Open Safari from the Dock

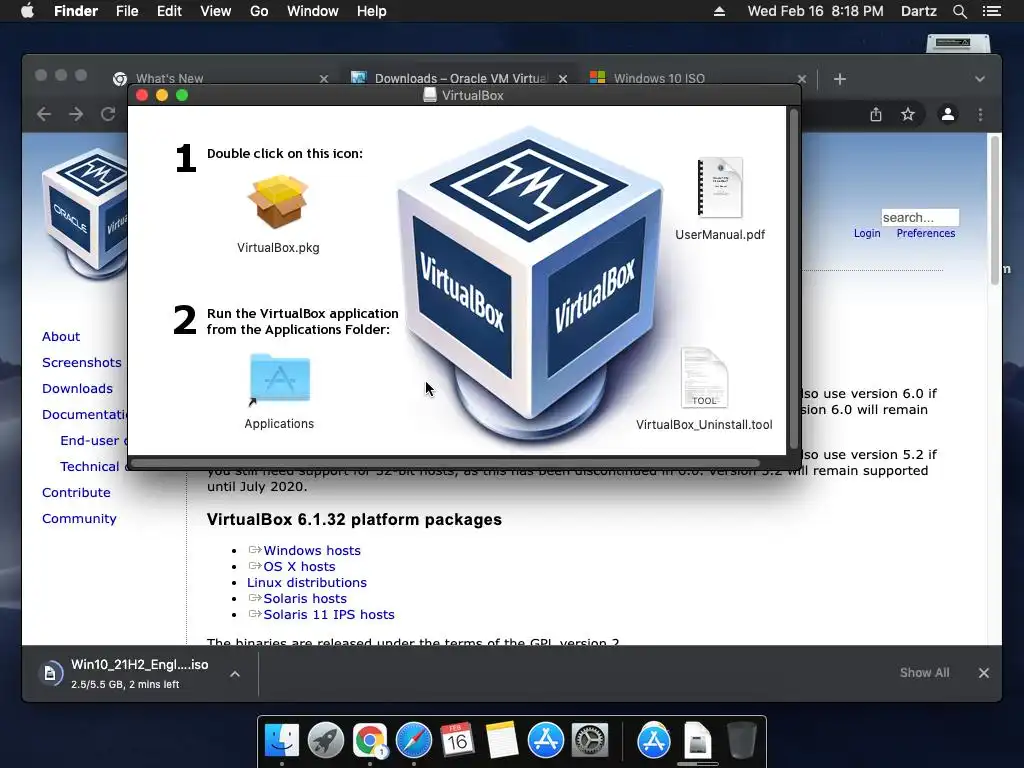click(413, 741)
